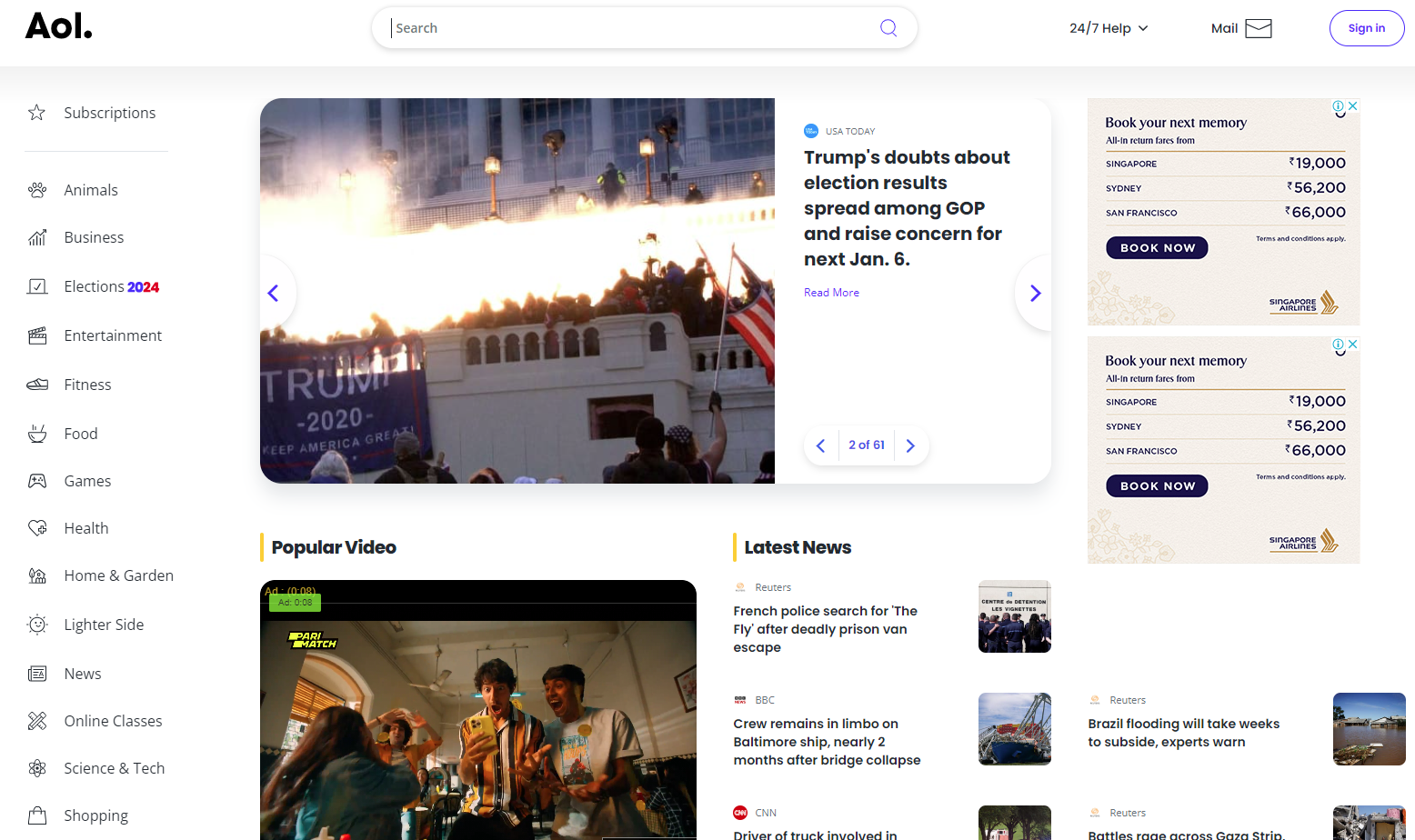Image resolution: width=1415 pixels, height=840 pixels.
Task: Close the second Singapore Airlines ad
Action: 1352,344
